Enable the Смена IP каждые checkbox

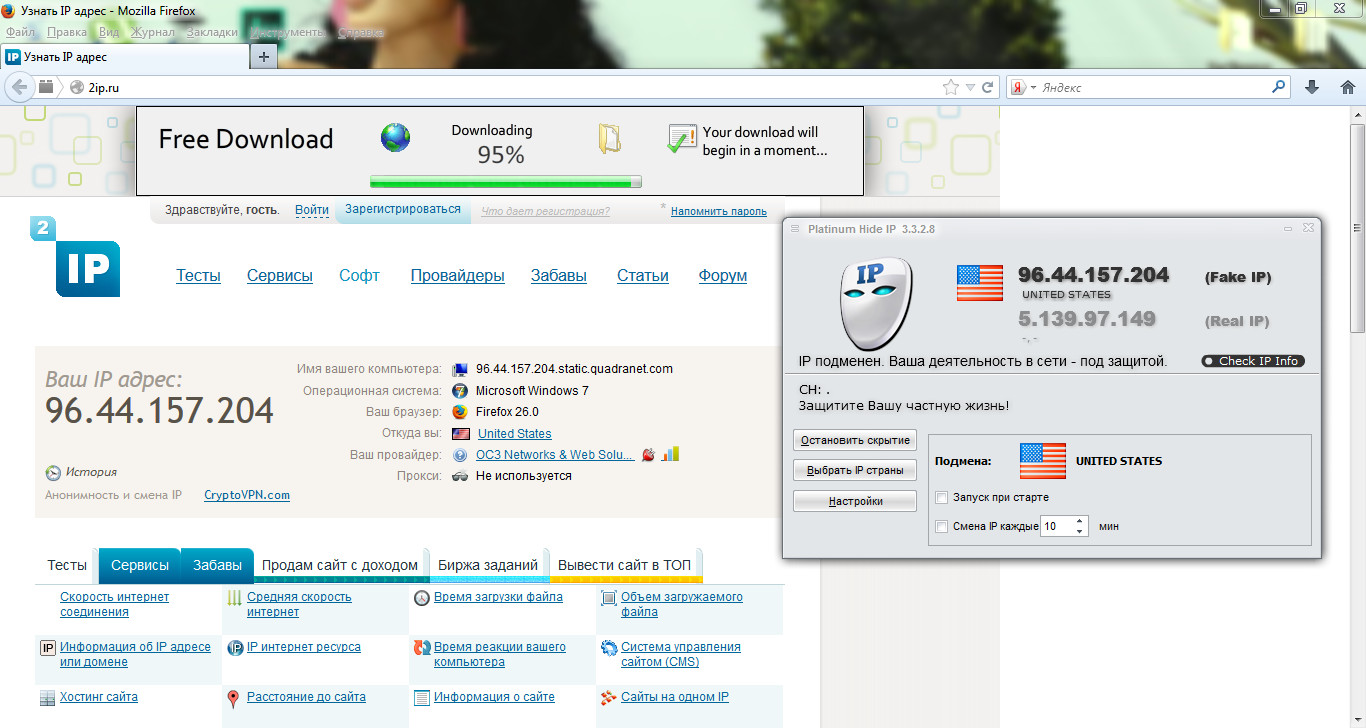(941, 526)
